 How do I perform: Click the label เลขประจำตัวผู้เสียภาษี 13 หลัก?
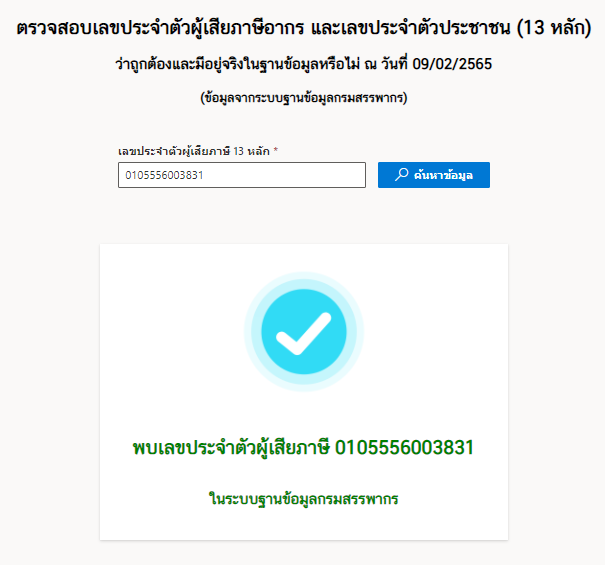[x=194, y=151]
